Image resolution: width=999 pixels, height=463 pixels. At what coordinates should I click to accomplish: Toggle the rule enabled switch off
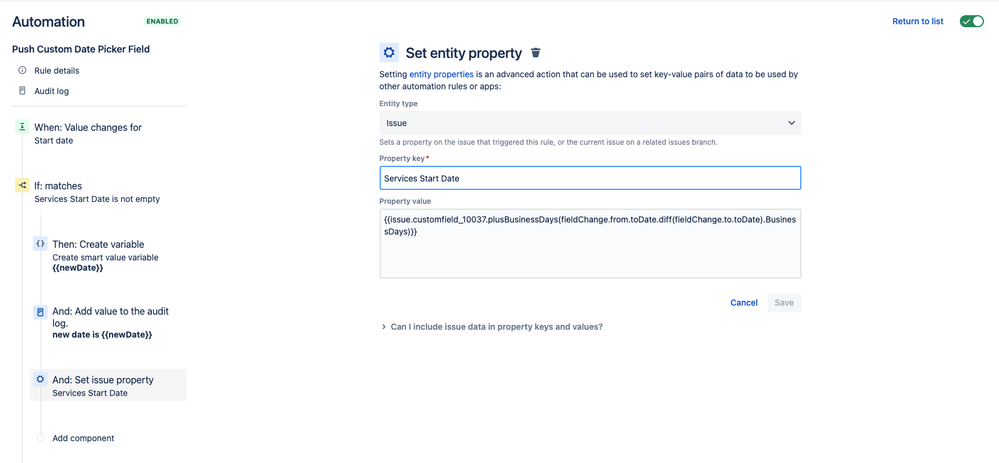tap(972, 21)
